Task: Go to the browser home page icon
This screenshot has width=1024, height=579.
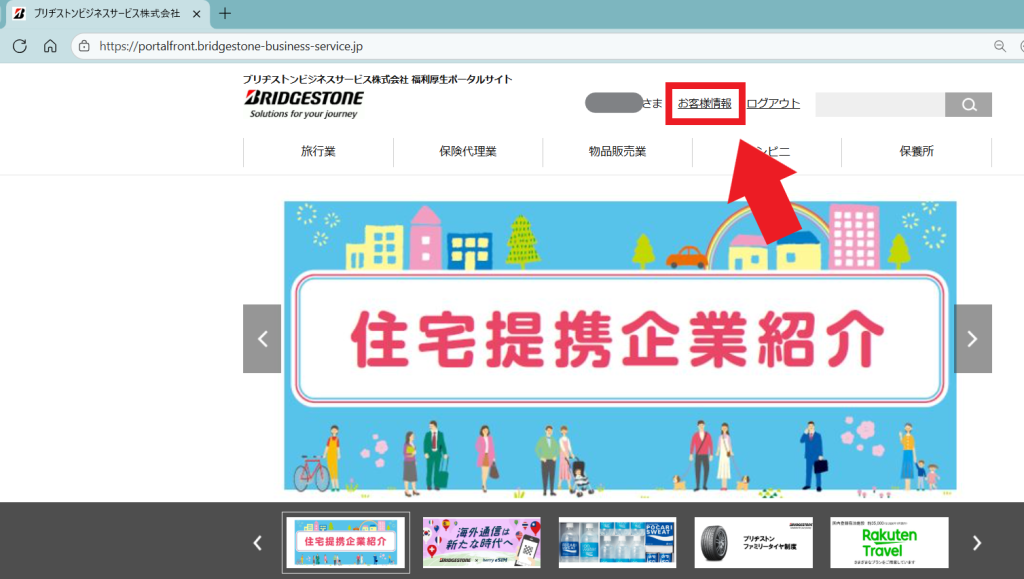Action: (50, 46)
